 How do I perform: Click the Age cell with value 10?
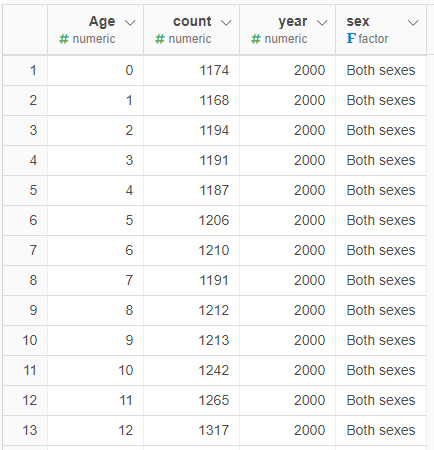[96, 370]
